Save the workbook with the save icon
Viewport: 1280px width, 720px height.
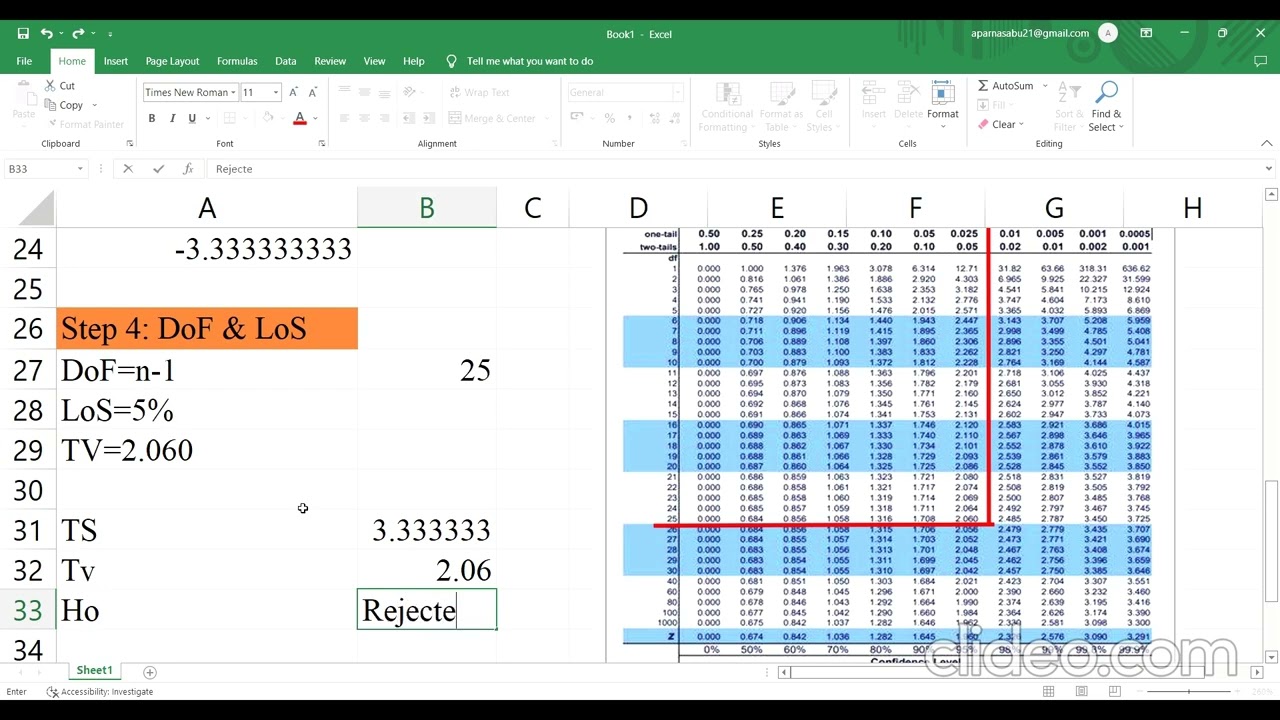pyautogui.click(x=23, y=33)
